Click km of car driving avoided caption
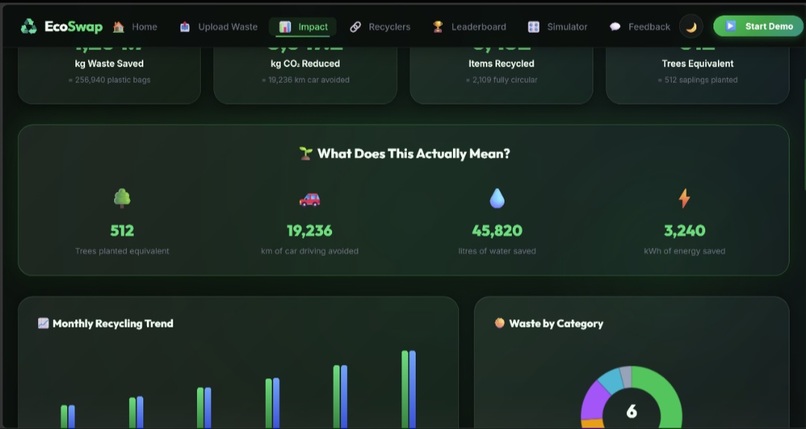Screen dimensions: 806x429 309,251
